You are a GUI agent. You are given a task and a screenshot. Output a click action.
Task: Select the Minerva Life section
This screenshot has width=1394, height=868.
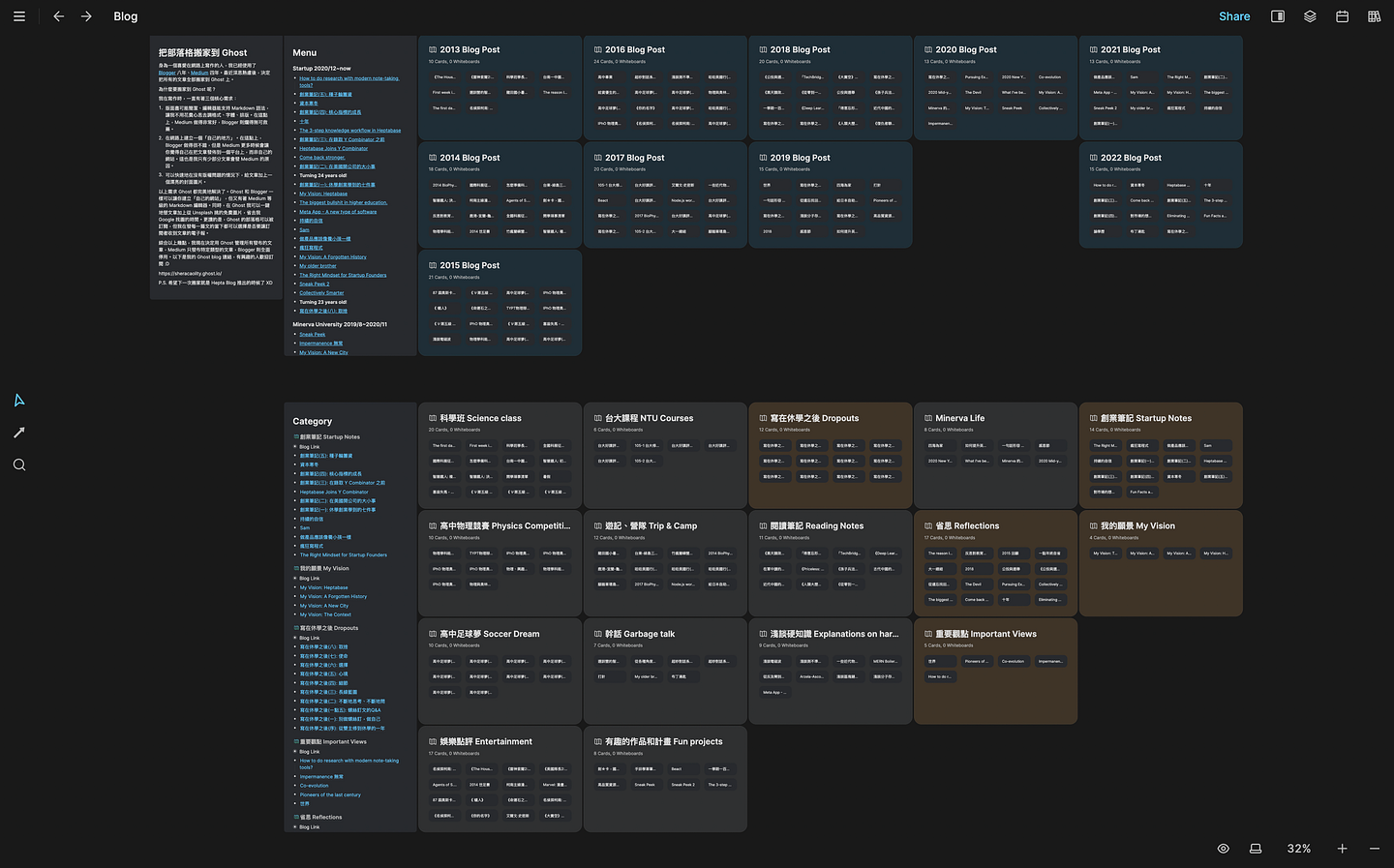point(959,418)
